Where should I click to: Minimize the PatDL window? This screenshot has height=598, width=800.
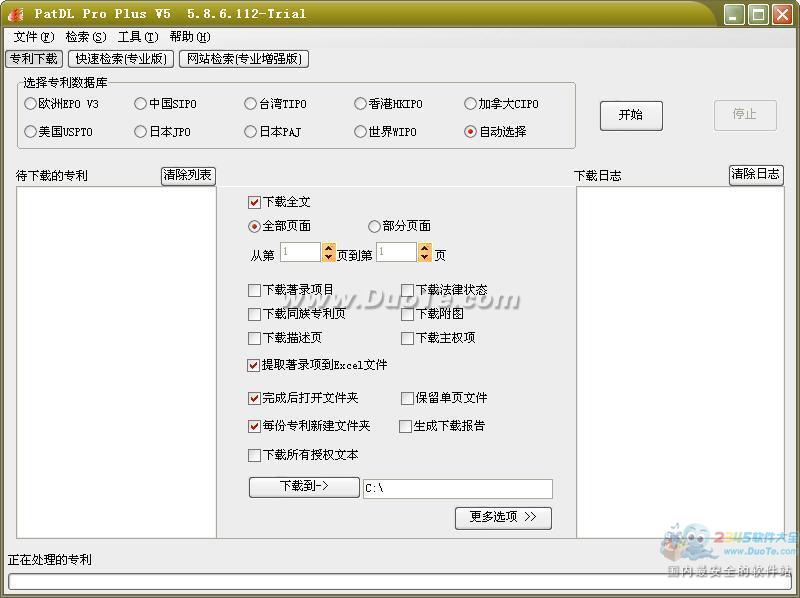pyautogui.click(x=734, y=14)
